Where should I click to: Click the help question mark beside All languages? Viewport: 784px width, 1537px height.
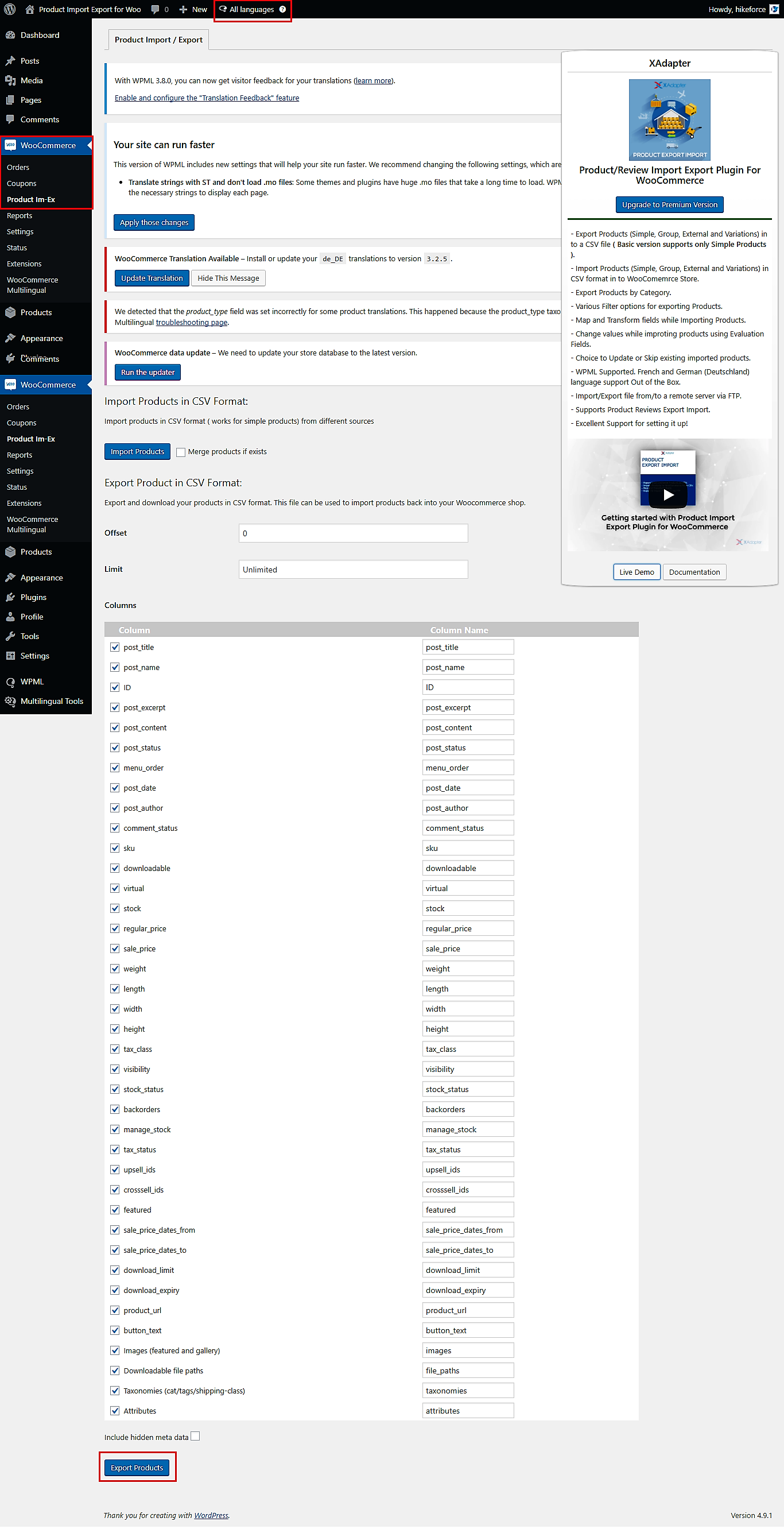click(x=283, y=9)
